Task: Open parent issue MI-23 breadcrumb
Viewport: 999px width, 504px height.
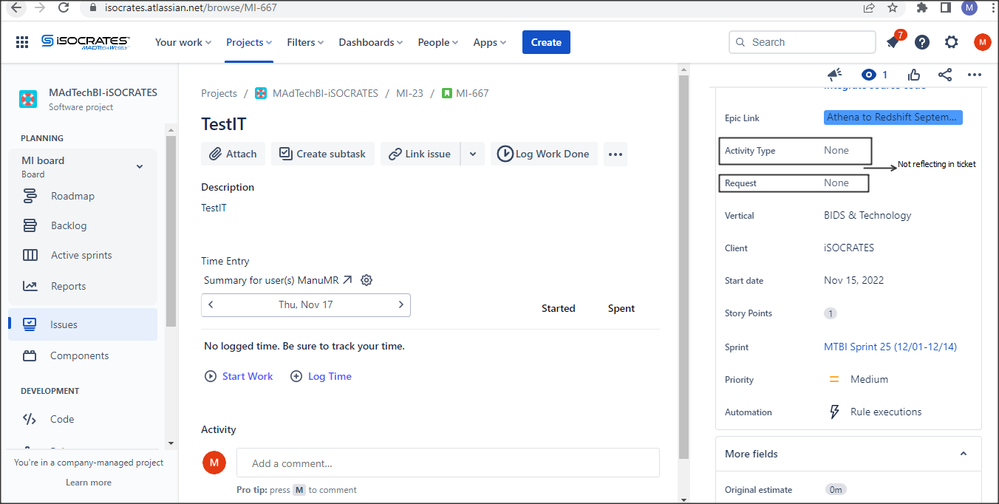Action: coord(410,93)
